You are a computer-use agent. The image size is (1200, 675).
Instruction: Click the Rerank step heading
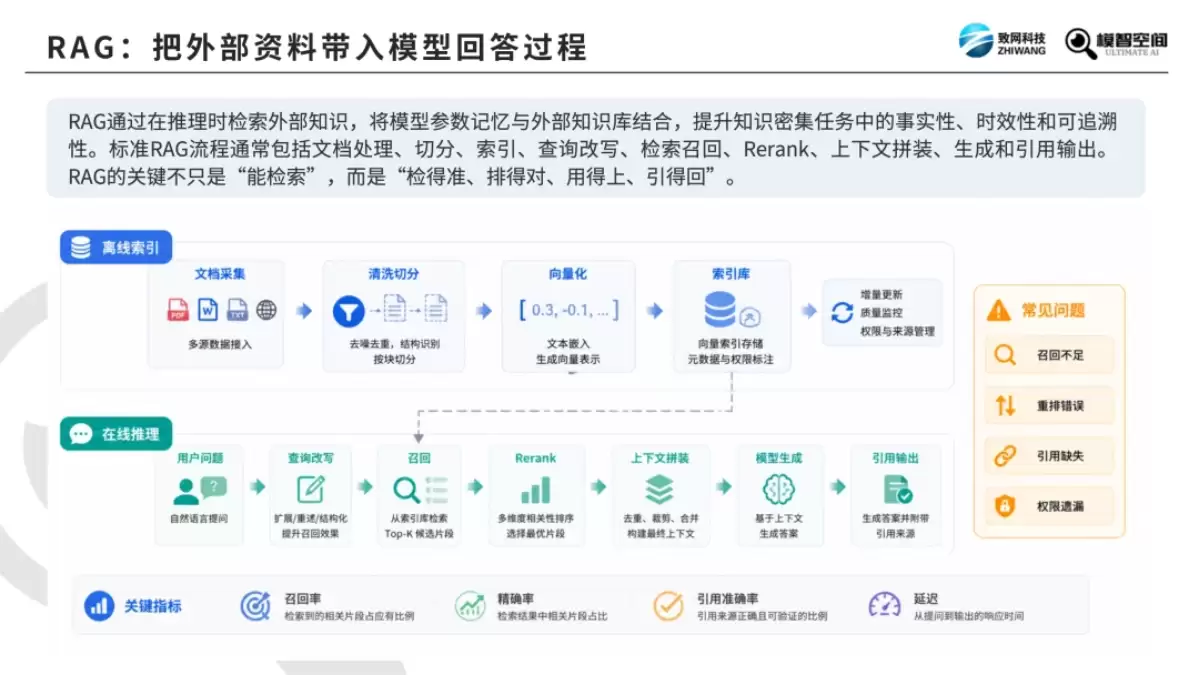pyautogui.click(x=535, y=458)
